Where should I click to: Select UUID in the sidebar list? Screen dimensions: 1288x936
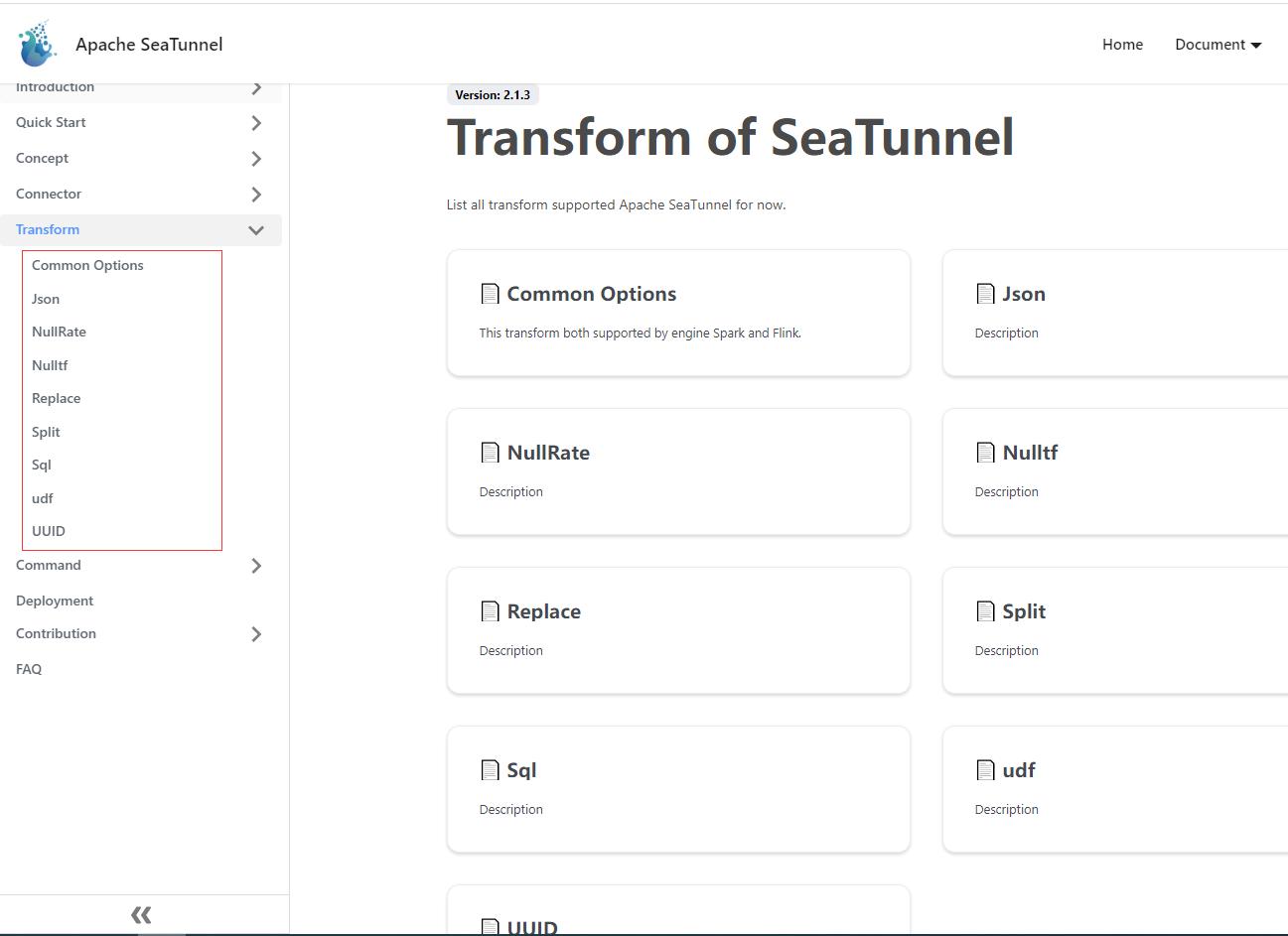point(49,531)
